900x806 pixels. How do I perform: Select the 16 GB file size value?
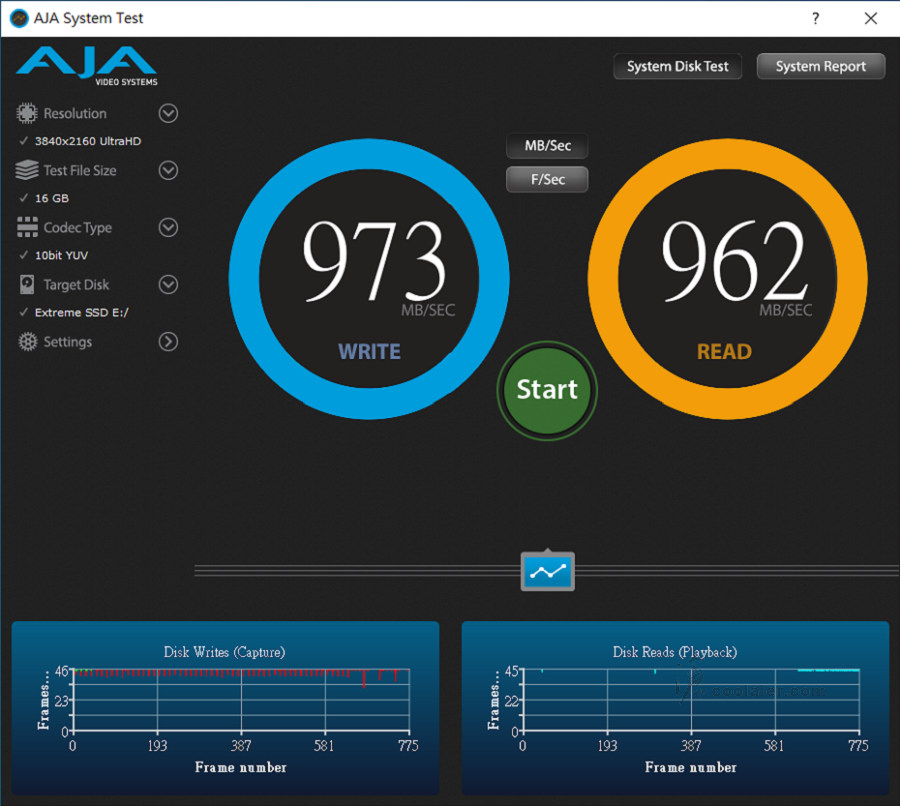pos(52,198)
